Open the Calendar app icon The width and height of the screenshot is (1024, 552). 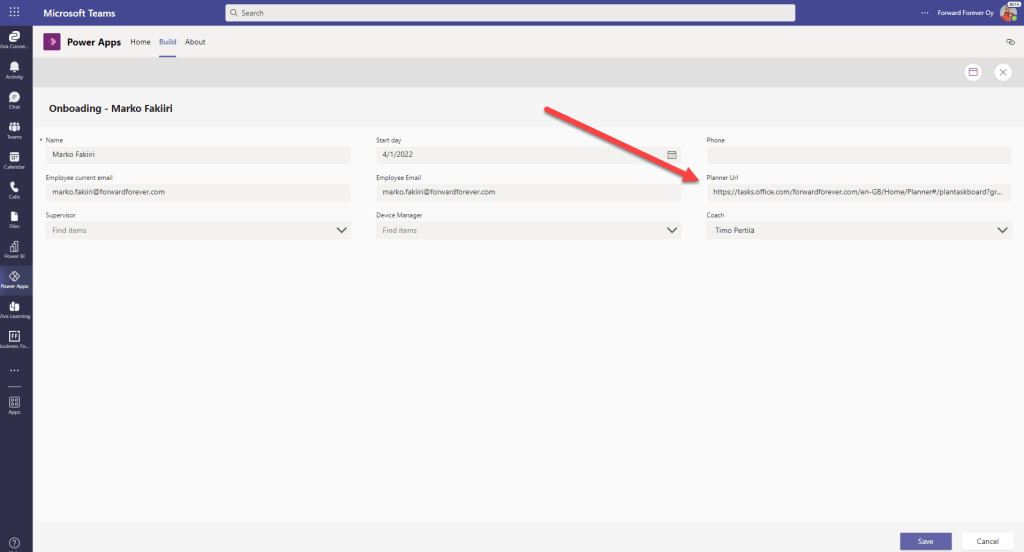click(14, 160)
